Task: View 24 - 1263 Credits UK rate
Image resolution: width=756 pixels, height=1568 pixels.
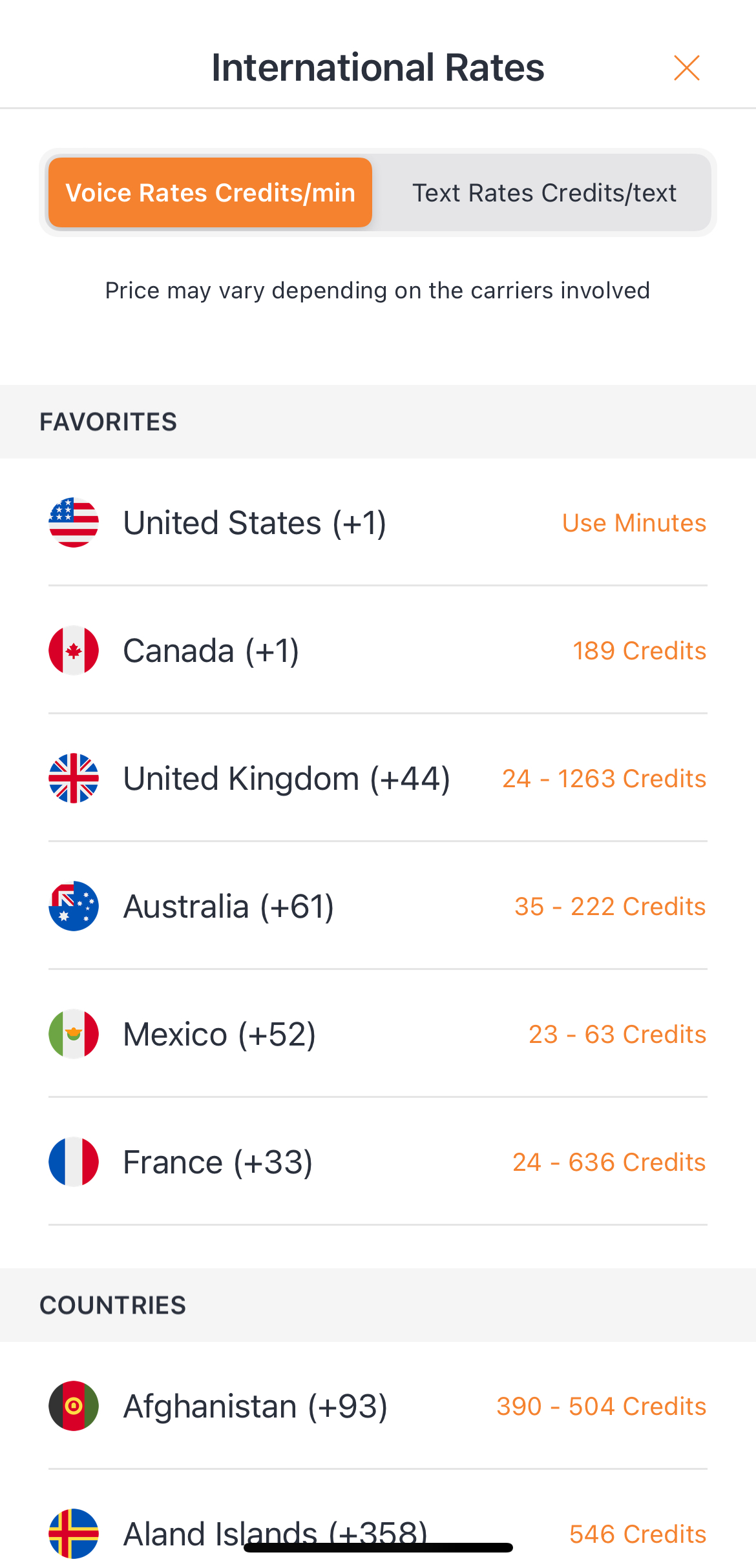Action: click(604, 779)
